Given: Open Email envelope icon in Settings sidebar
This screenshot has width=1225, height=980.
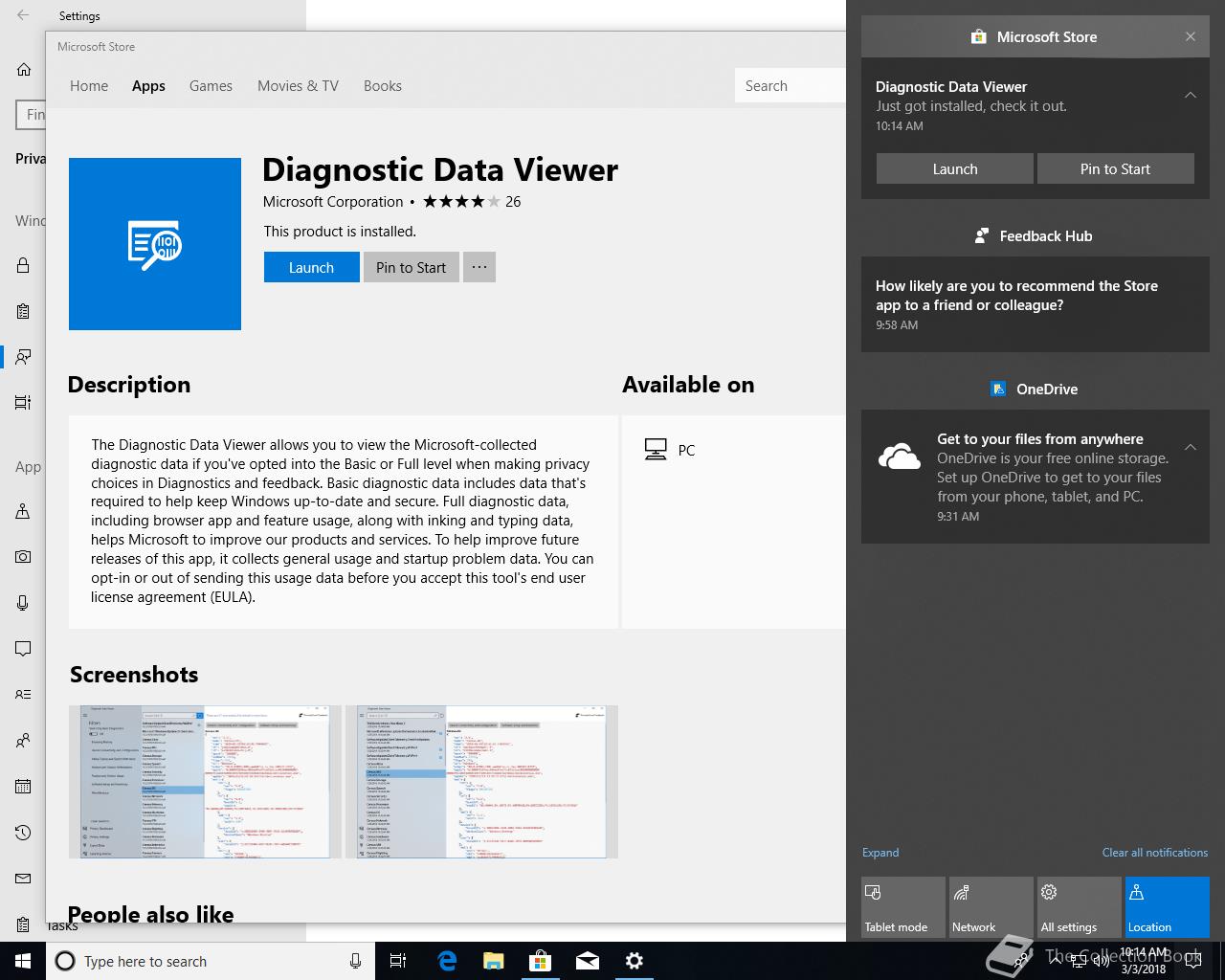Looking at the screenshot, I should (23, 879).
